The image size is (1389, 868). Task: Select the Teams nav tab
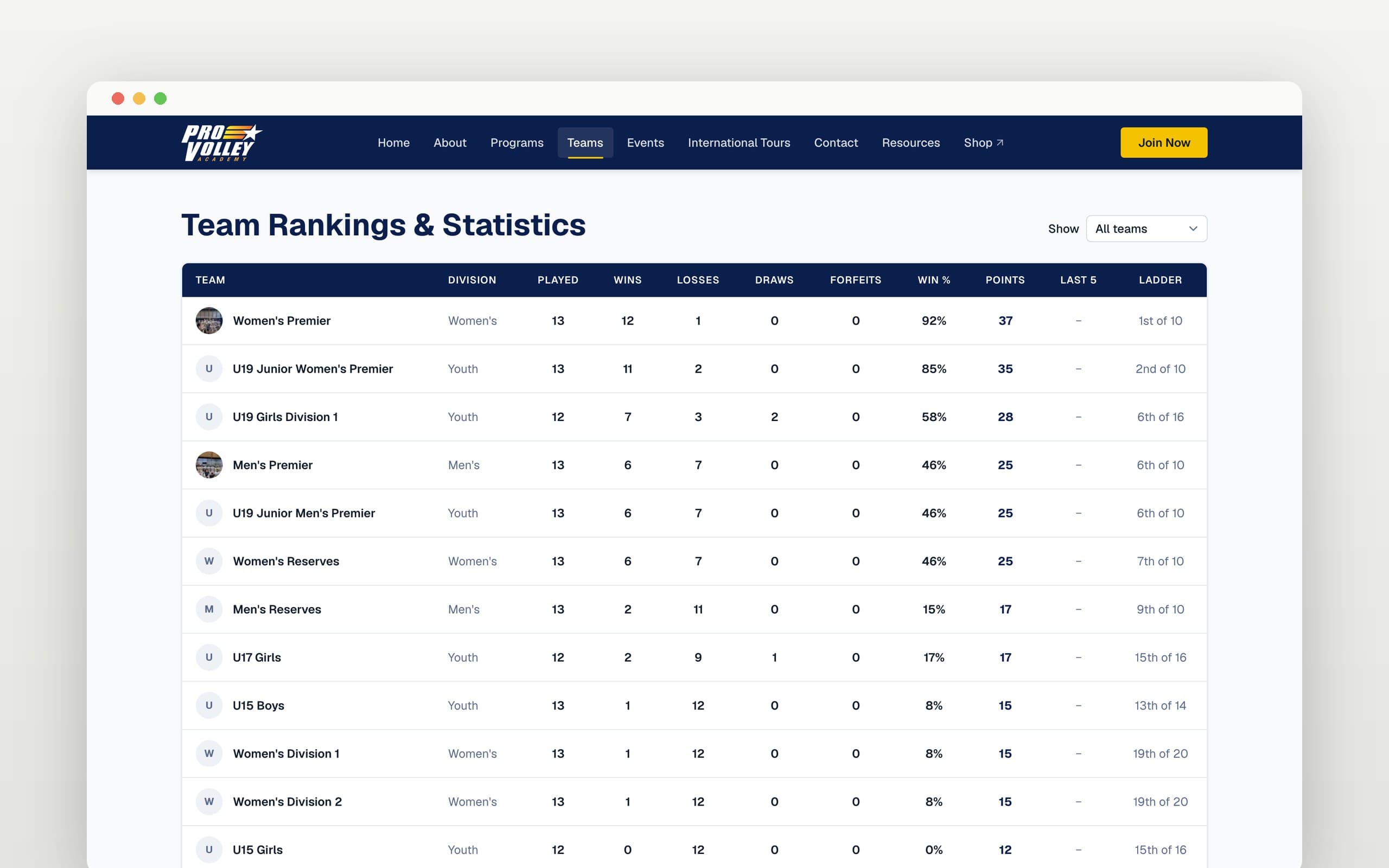click(x=585, y=142)
